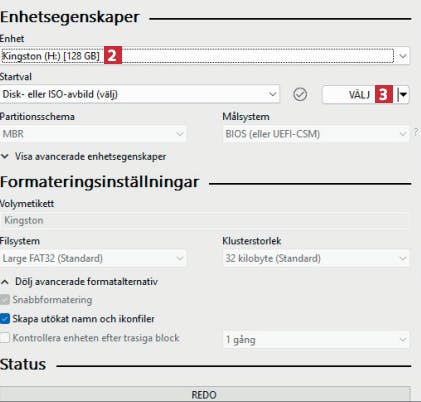Open the Partitionsschema MBR dropdown
Image resolution: width=421 pixels, height=402 pixels.
93,134
